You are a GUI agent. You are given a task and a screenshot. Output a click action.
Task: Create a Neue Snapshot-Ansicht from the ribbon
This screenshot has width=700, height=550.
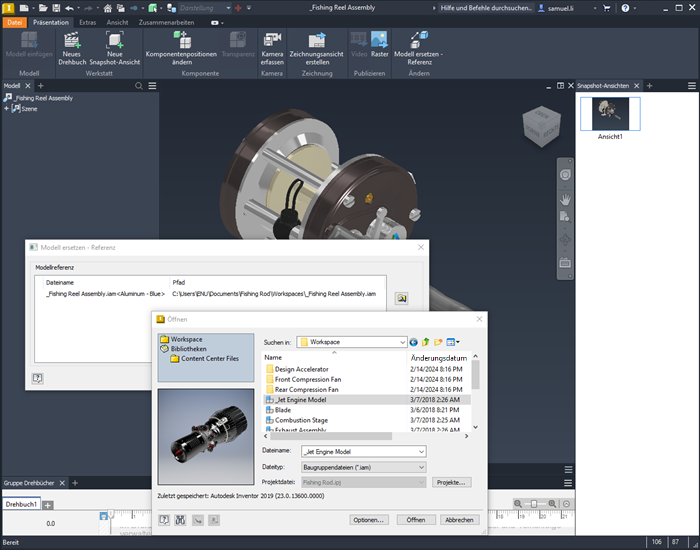point(114,41)
